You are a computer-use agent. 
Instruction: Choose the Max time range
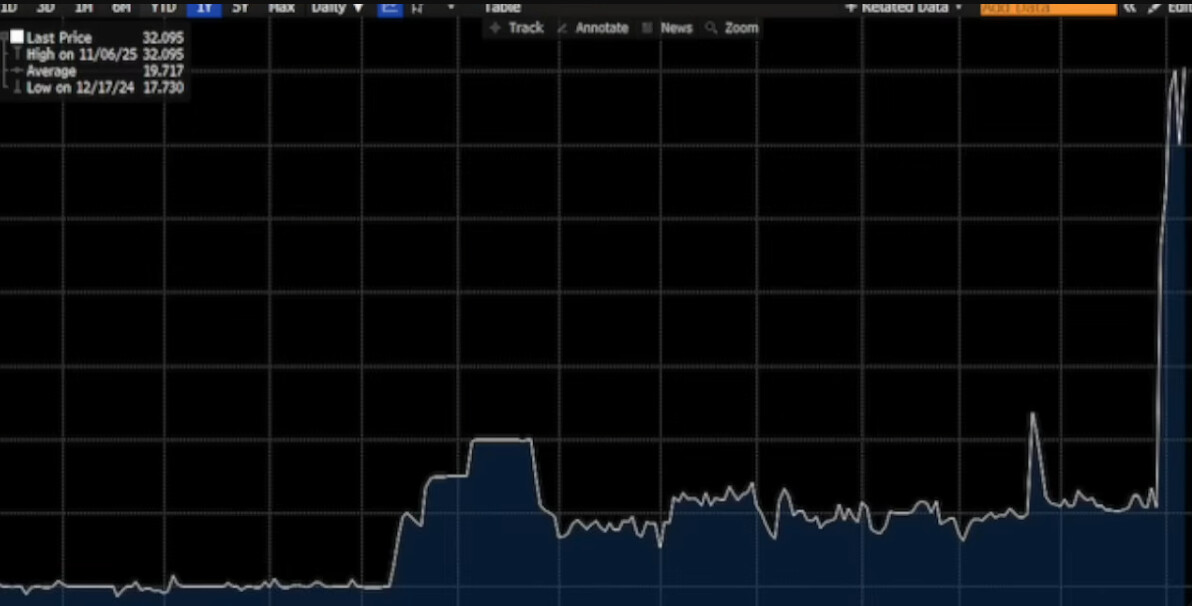pos(281,7)
